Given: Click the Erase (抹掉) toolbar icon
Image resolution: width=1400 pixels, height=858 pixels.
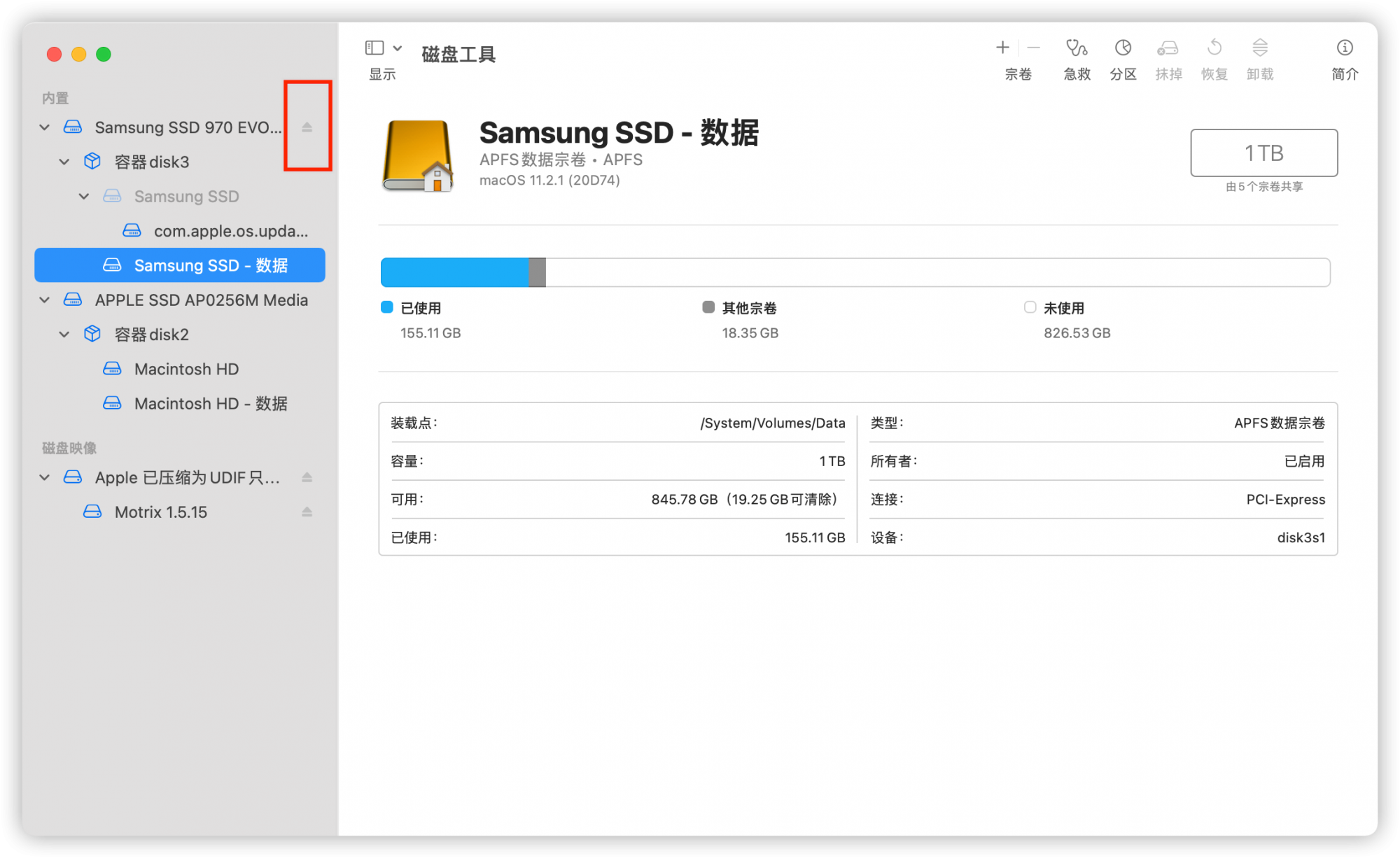Looking at the screenshot, I should point(1168,48).
